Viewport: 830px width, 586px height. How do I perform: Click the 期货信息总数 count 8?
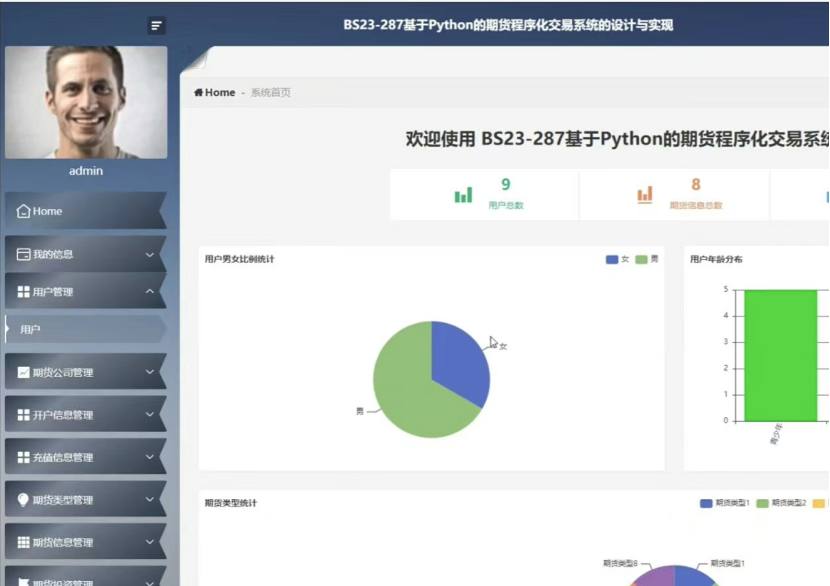(x=696, y=184)
